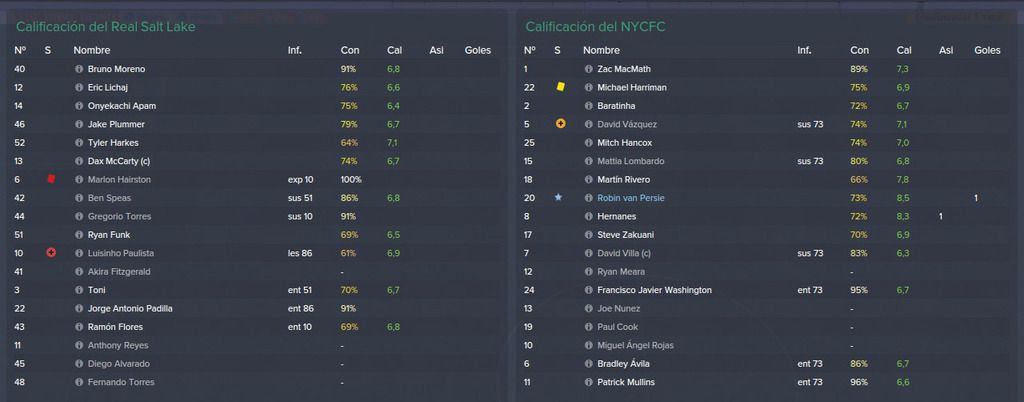
Task: Click the Calificación del NYCFC heading
Action: (x=596, y=27)
